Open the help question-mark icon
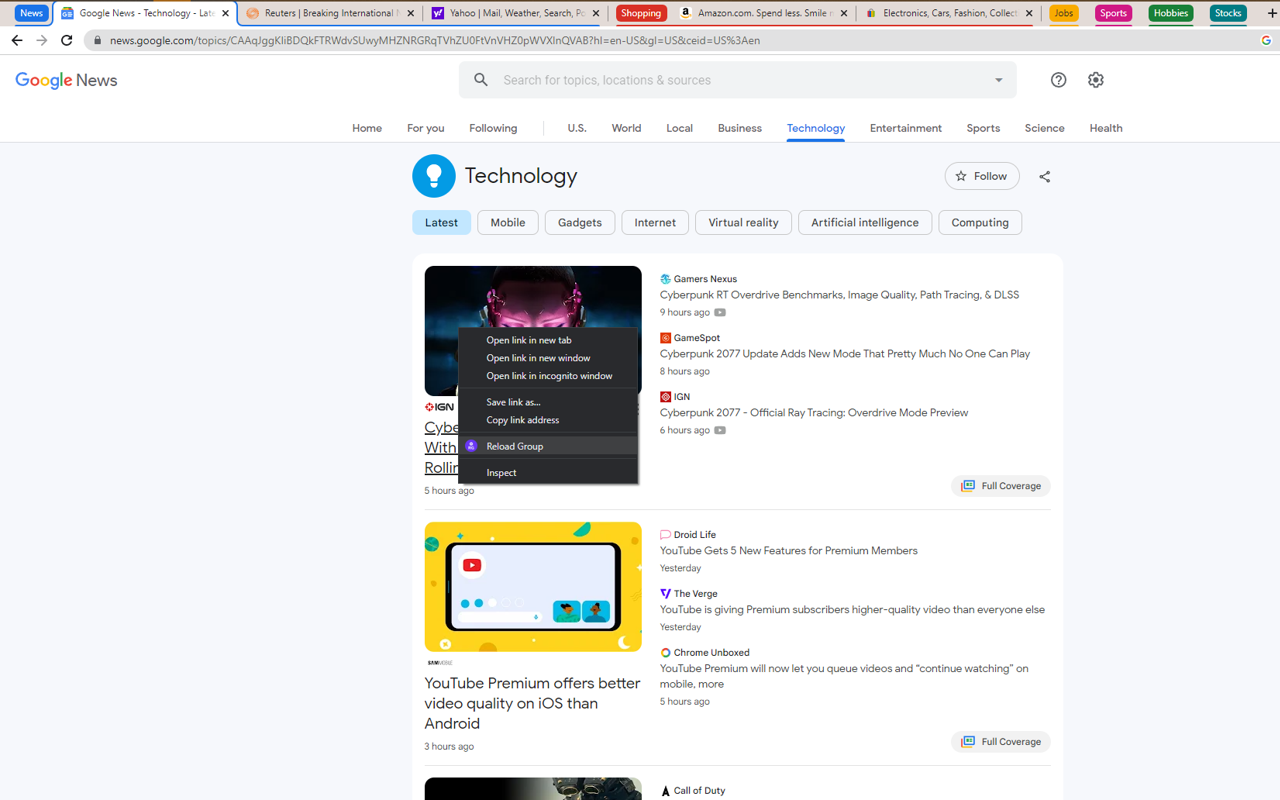The height and width of the screenshot is (800, 1280). pos(1058,79)
